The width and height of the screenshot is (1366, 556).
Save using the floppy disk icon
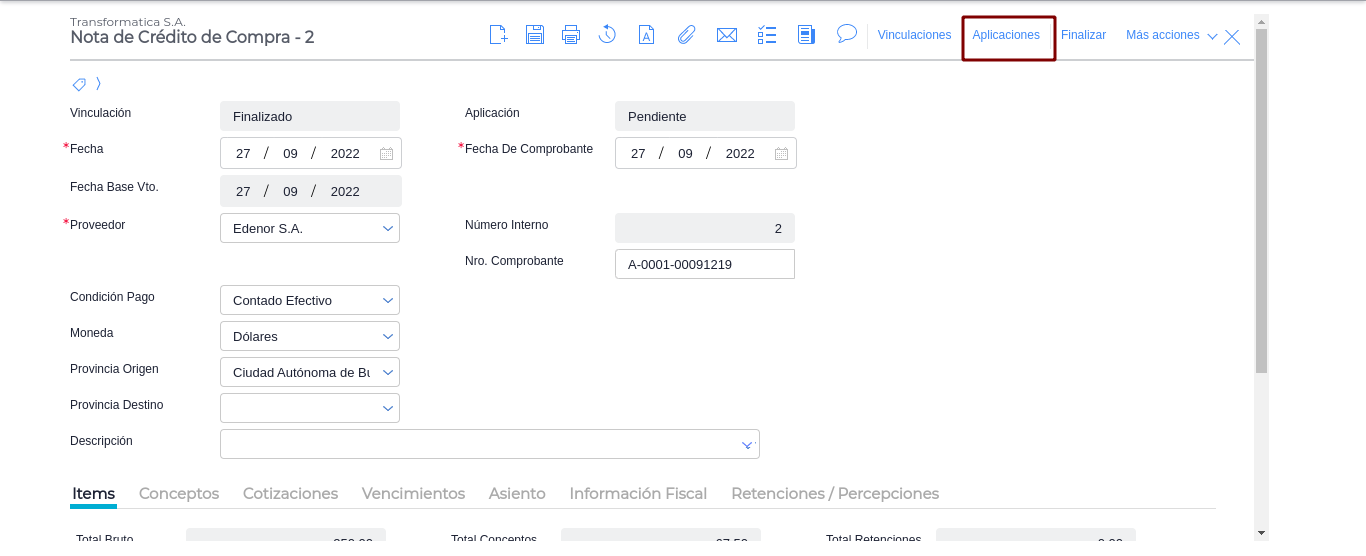click(535, 35)
